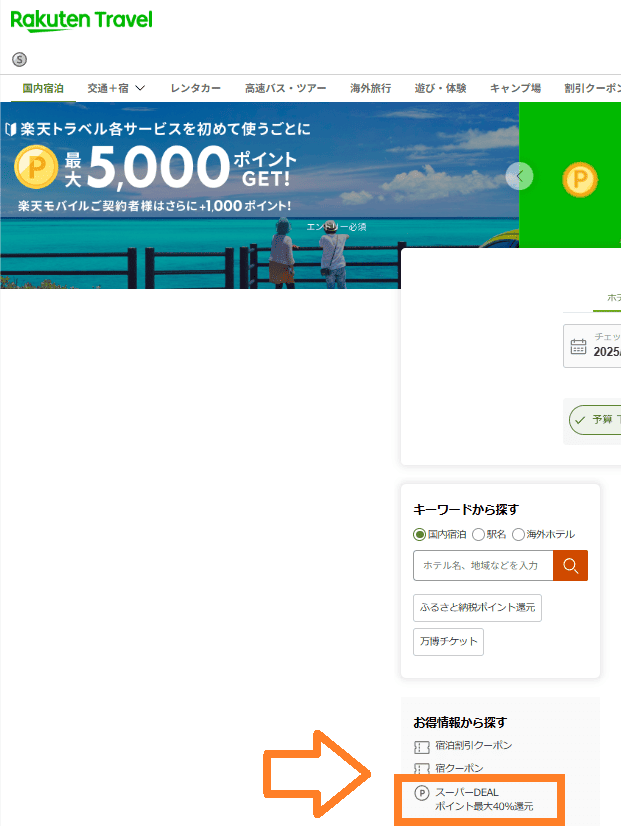Click the orange search magnifier button
This screenshot has height=826, width=621.
click(x=570, y=566)
